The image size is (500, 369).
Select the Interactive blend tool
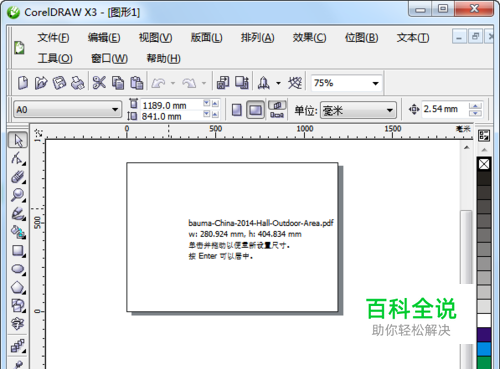pyautogui.click(x=18, y=346)
